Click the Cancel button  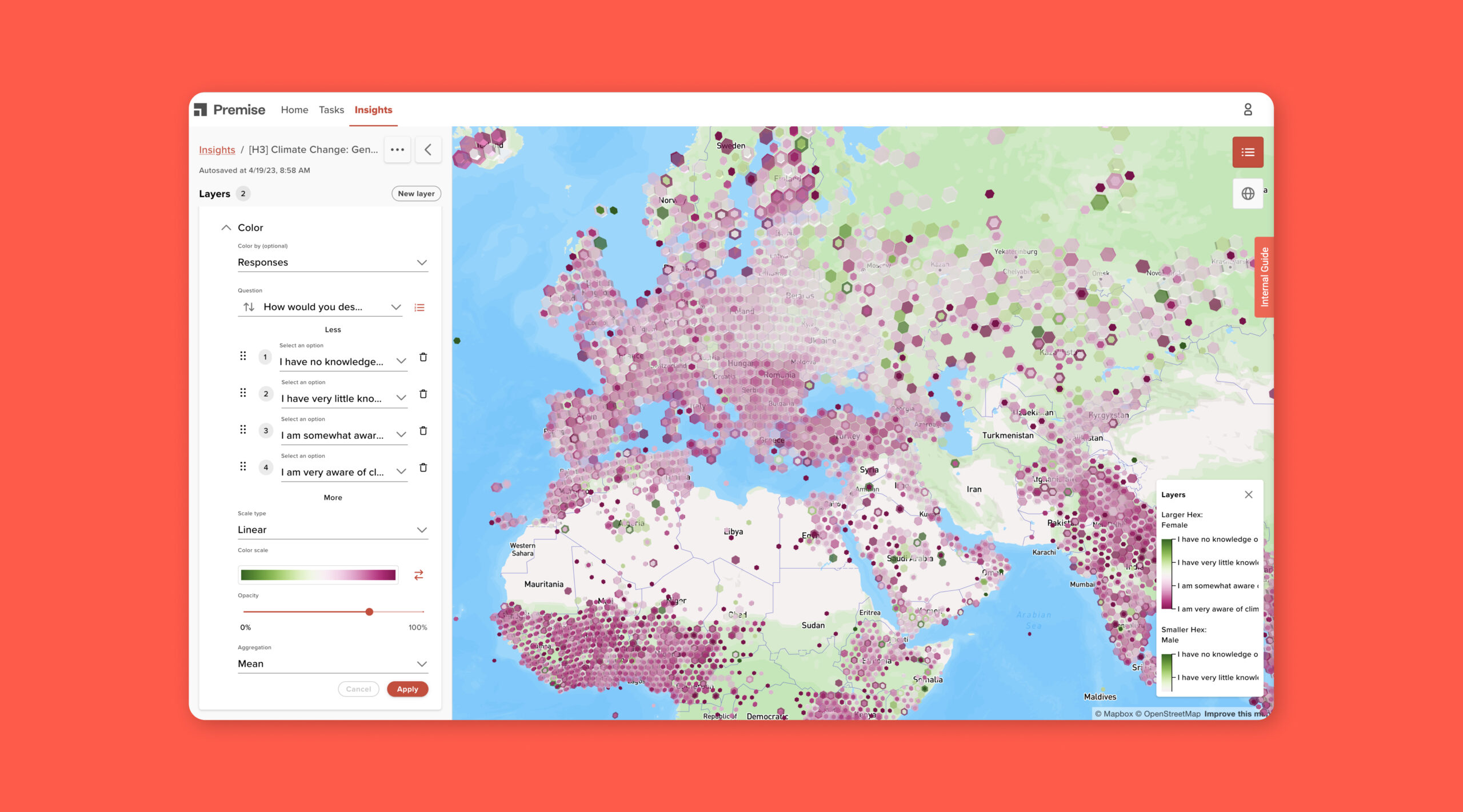pos(358,689)
